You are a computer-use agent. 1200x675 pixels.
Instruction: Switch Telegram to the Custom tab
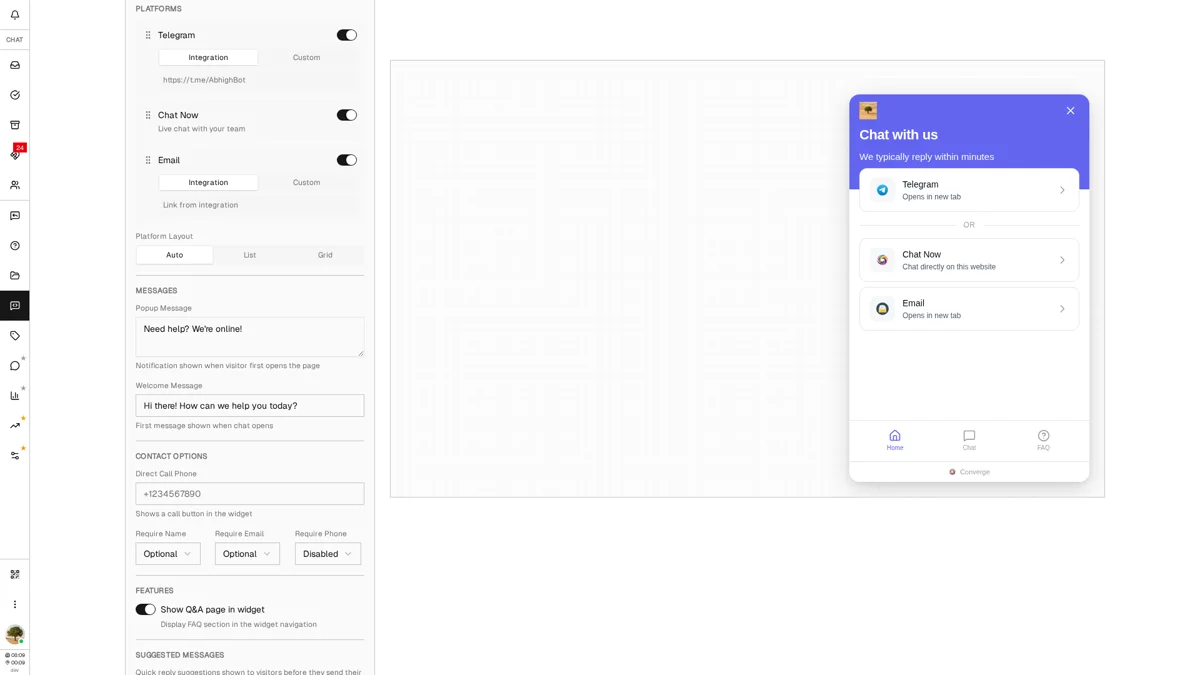[306, 57]
